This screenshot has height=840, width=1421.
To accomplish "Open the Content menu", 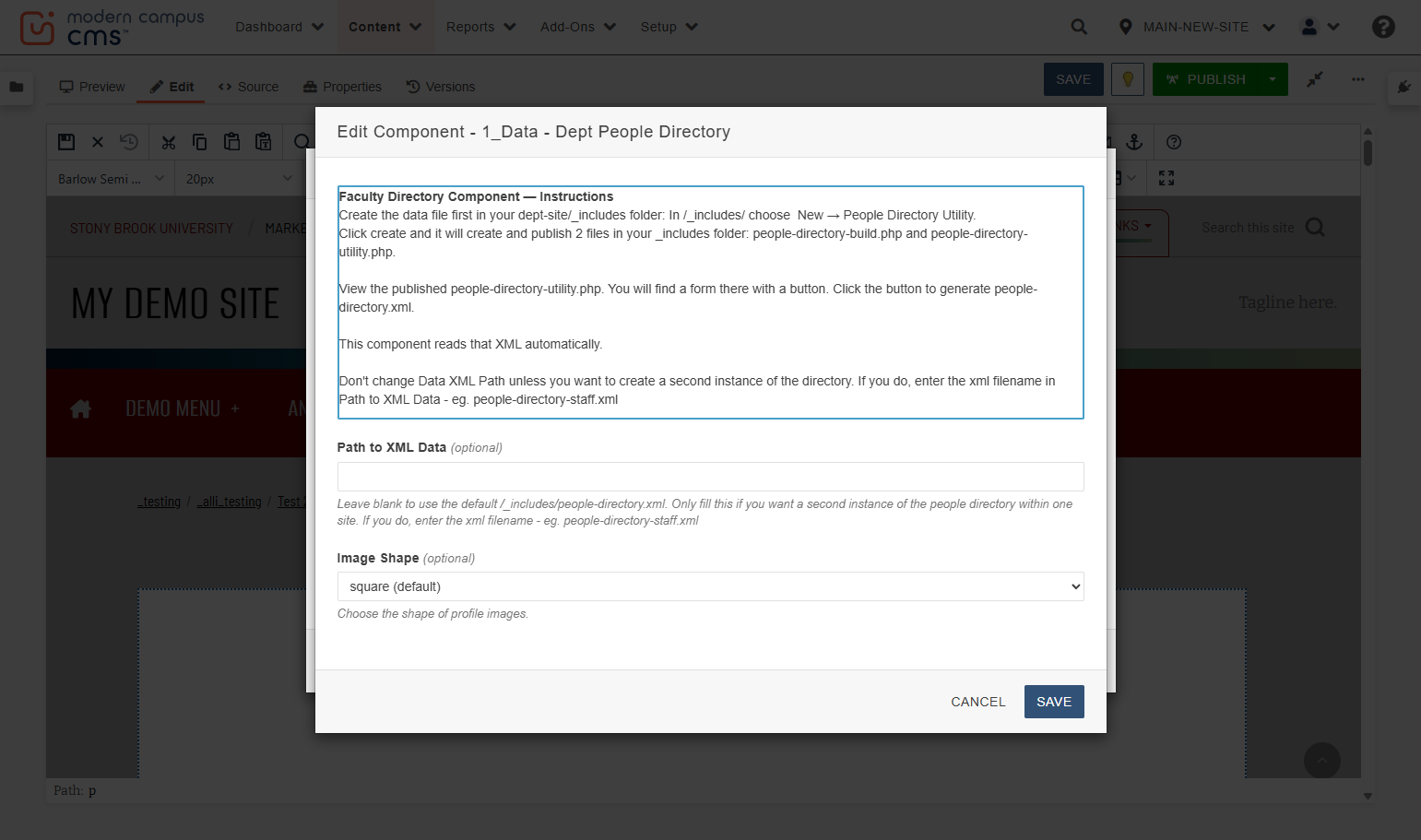I will tap(385, 27).
